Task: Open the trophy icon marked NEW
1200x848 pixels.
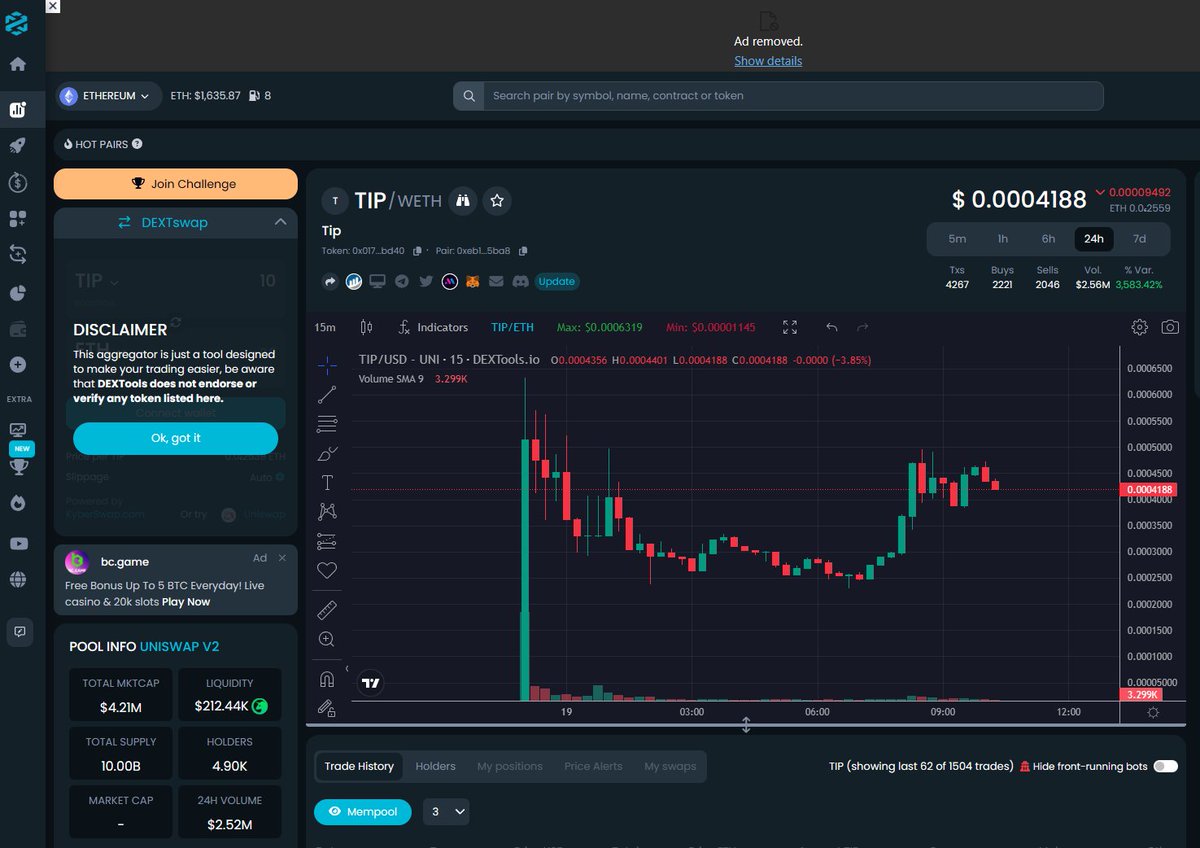Action: [x=17, y=467]
